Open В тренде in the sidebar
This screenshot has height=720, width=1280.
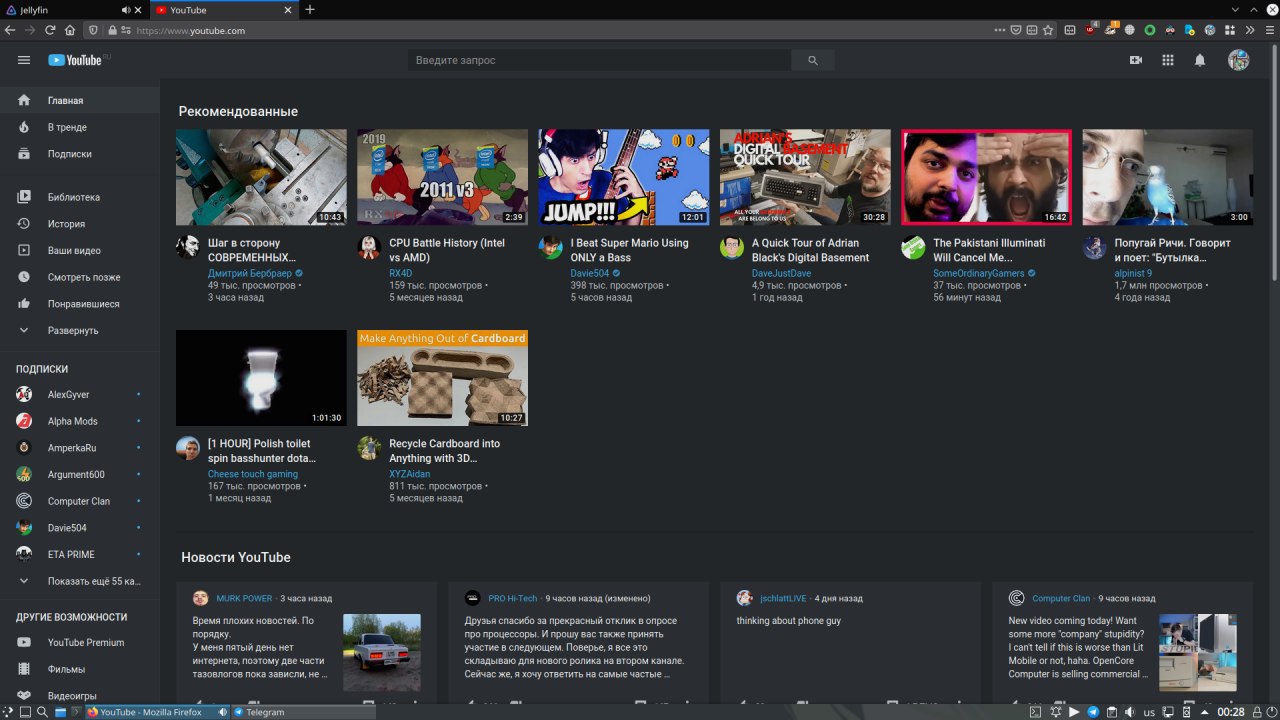(x=80, y=128)
